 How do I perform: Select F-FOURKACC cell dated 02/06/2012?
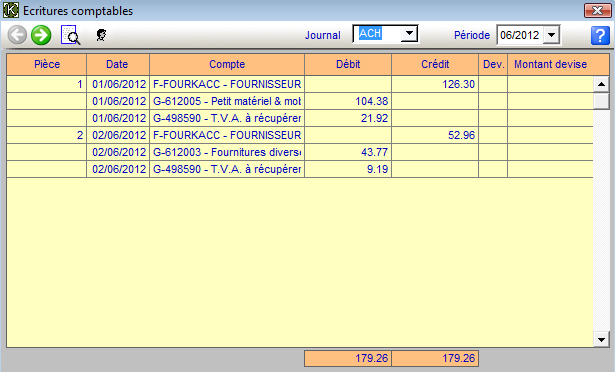point(227,135)
